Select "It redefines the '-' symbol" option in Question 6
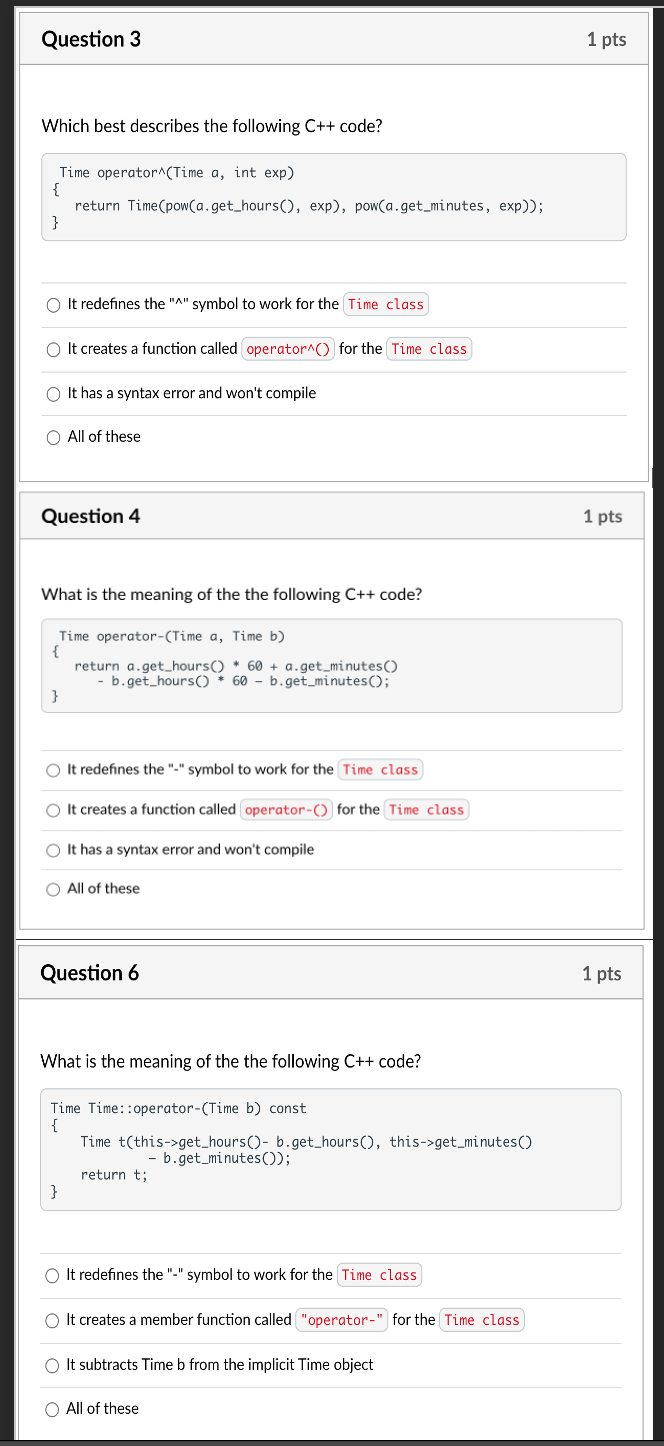The image size is (664, 1446). (51, 1275)
